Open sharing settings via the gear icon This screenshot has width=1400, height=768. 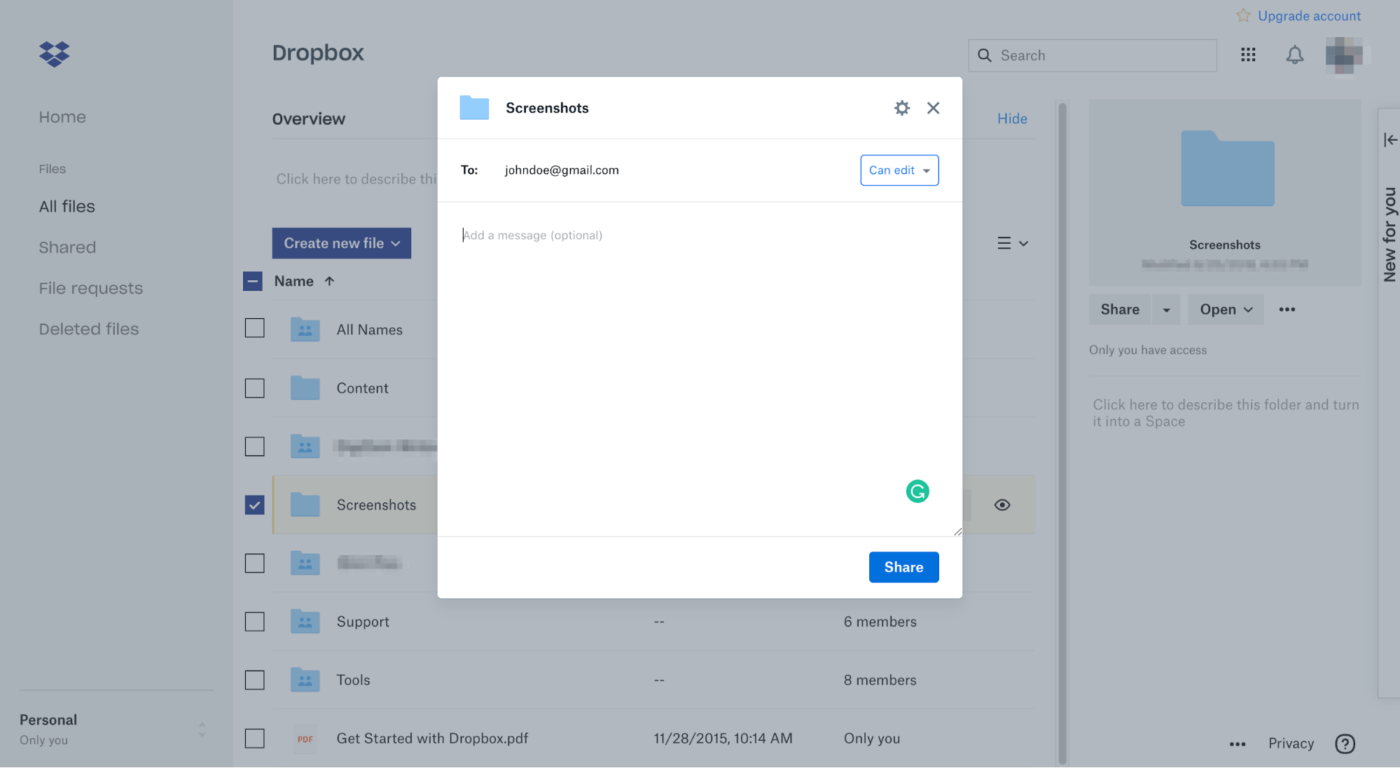[901, 107]
